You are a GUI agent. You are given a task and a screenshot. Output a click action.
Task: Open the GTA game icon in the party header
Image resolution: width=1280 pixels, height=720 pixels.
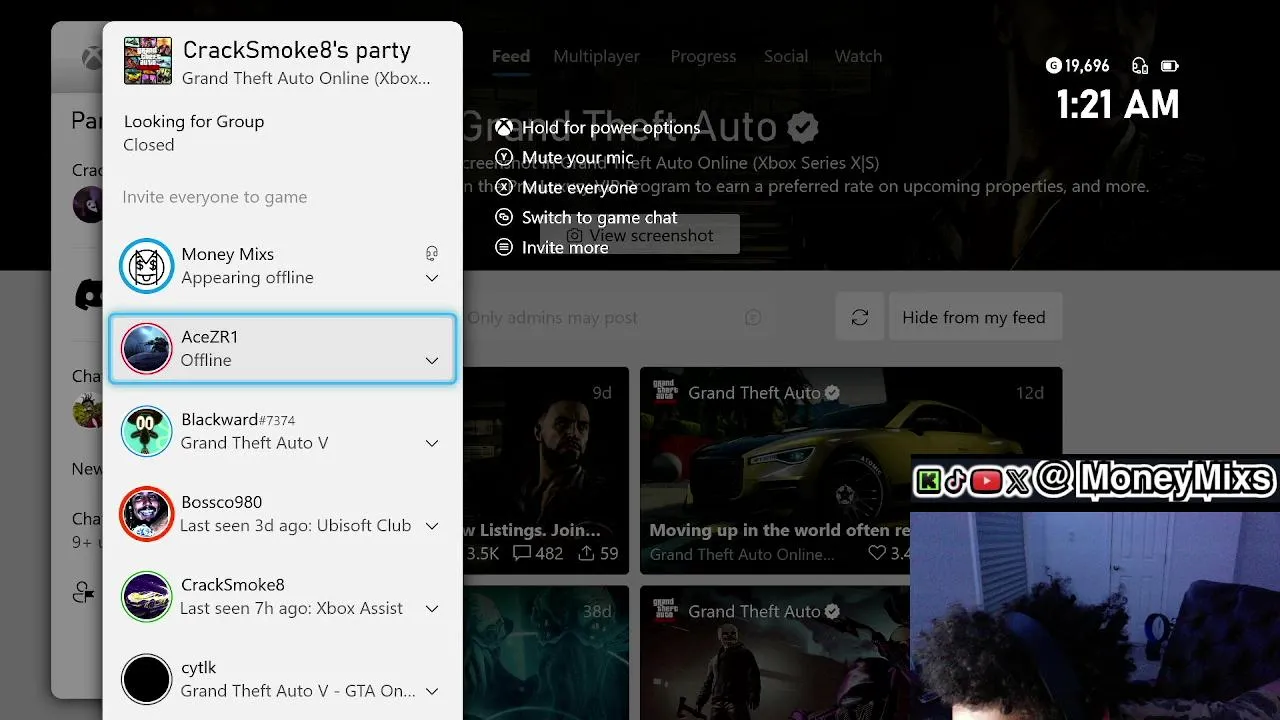(x=147, y=61)
